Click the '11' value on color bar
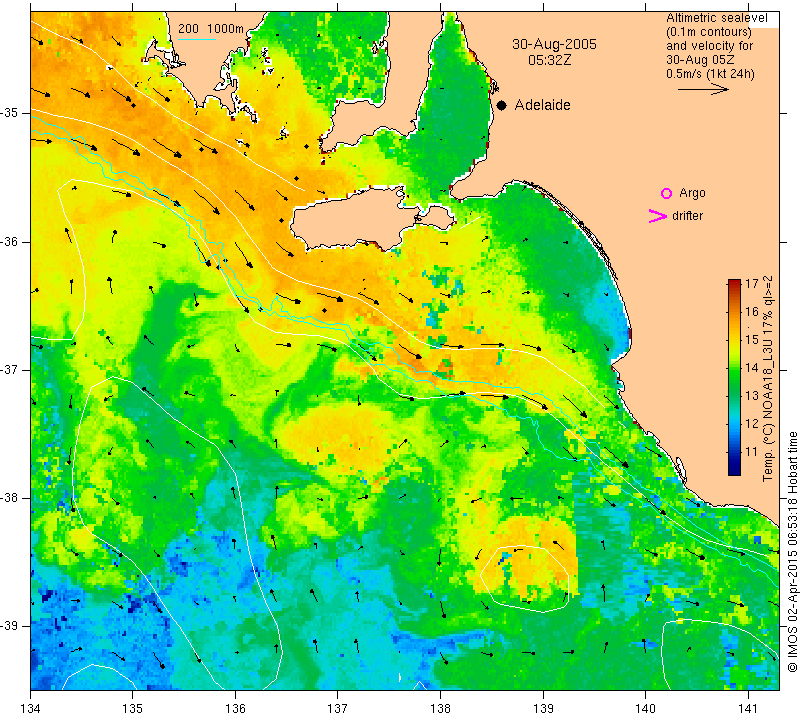Image resolution: width=800 pixels, height=720 pixels. coord(752,452)
